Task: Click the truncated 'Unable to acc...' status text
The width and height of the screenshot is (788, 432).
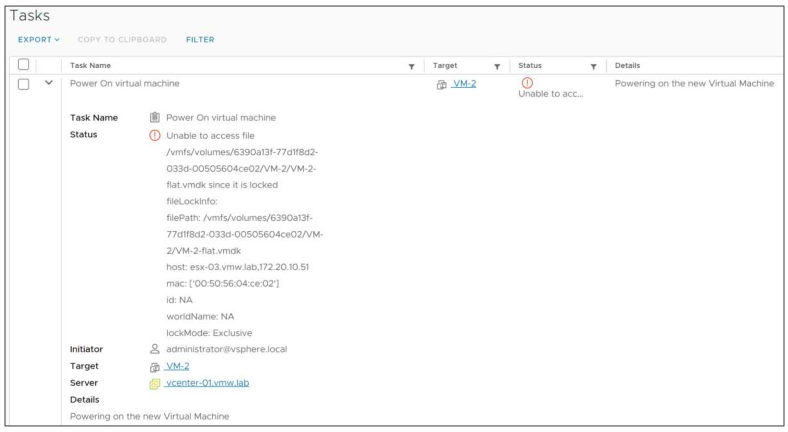Action: click(551, 94)
